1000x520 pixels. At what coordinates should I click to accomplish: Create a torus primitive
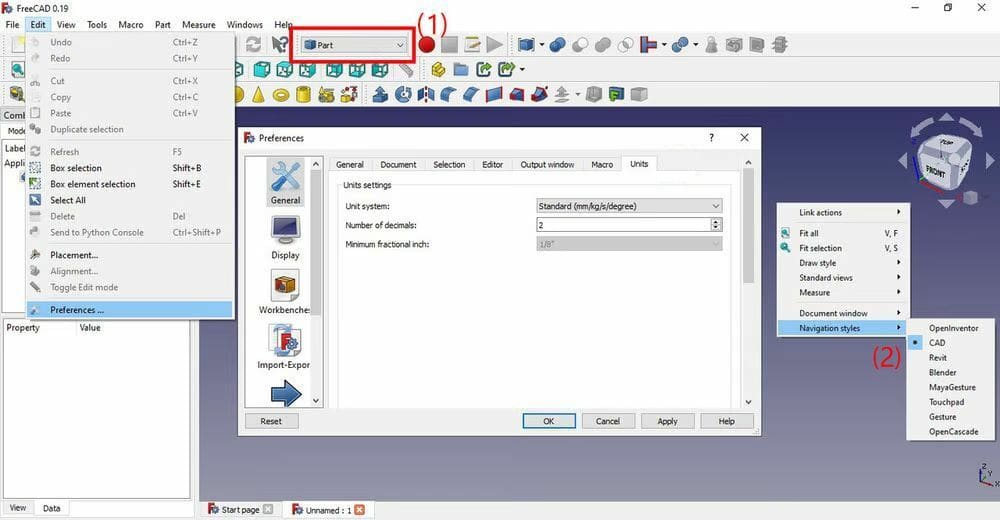[x=281, y=94]
